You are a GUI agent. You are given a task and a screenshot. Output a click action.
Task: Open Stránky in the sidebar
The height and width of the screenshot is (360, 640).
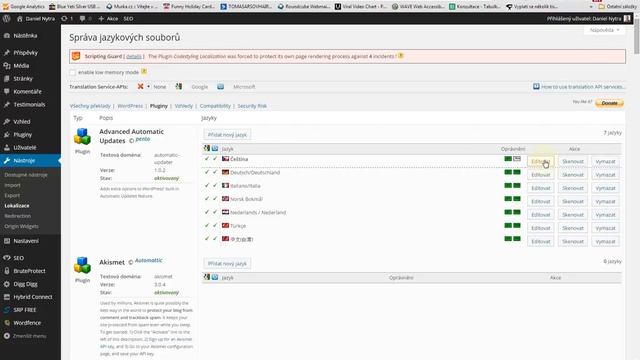point(23,78)
